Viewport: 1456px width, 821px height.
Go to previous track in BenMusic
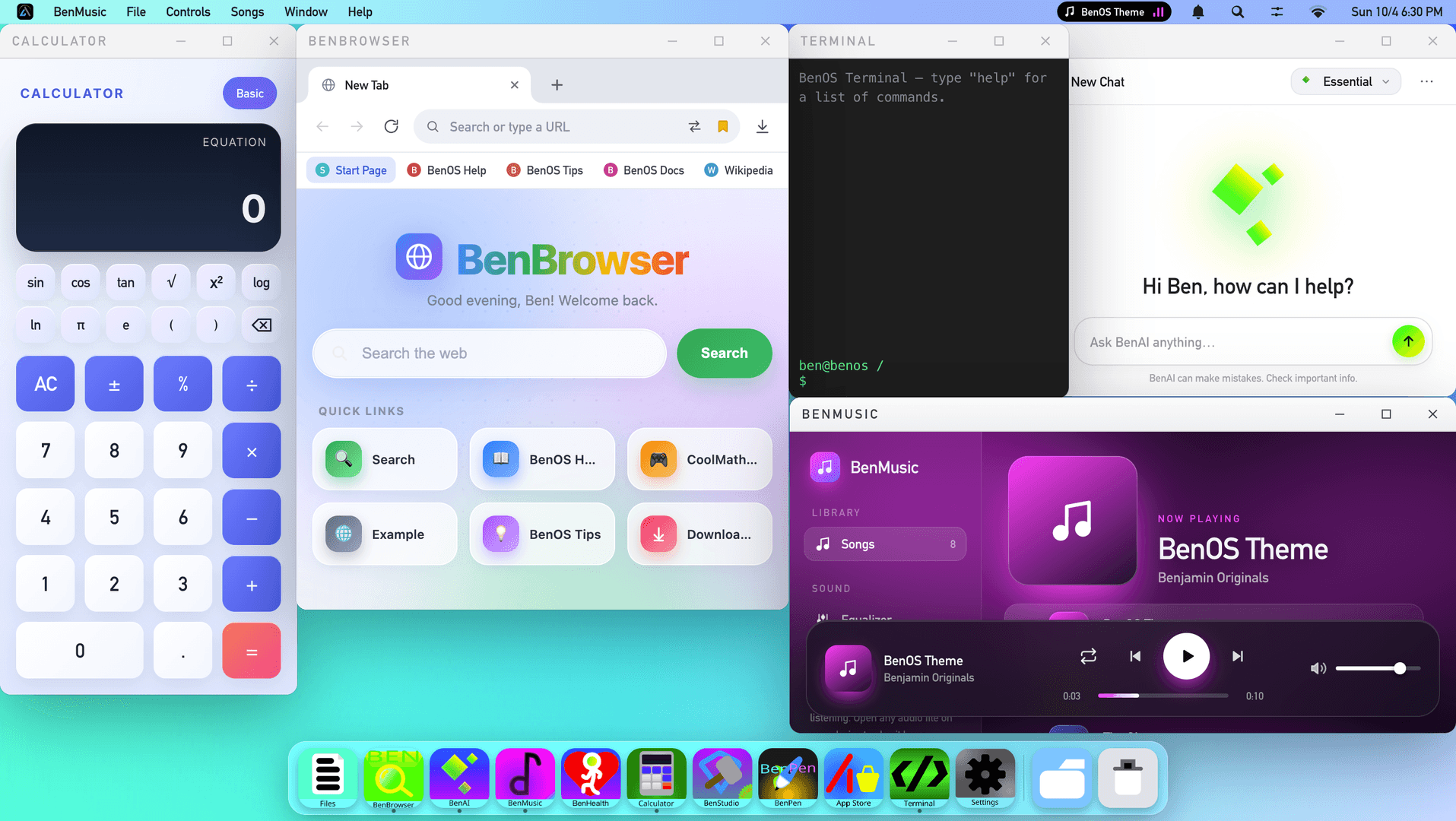pyautogui.click(x=1135, y=656)
